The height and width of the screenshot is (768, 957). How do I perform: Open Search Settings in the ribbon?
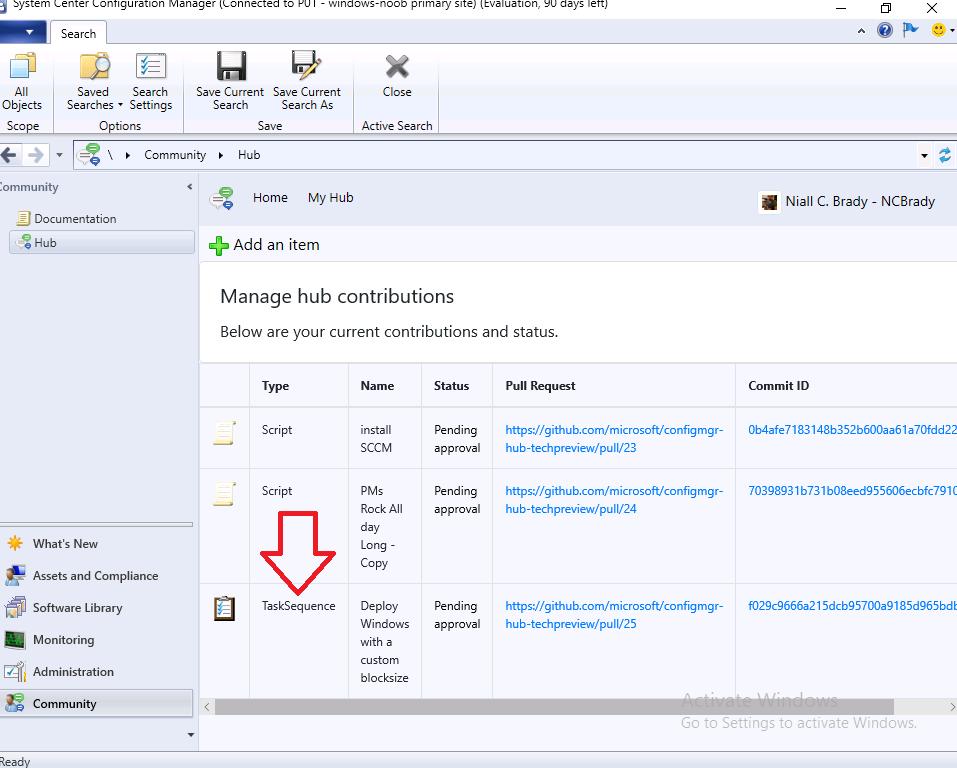pos(150,82)
